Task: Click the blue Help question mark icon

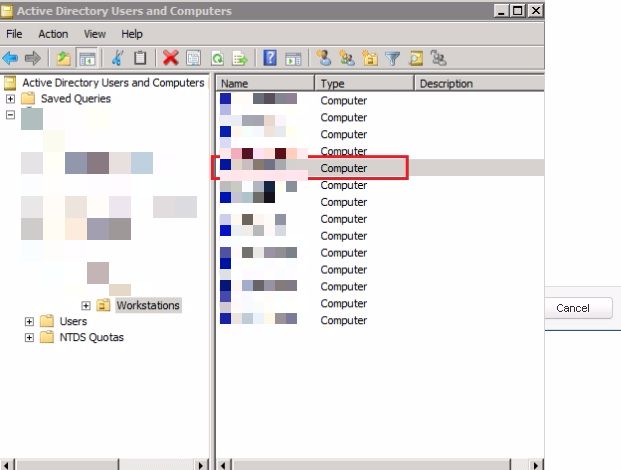Action: point(270,58)
